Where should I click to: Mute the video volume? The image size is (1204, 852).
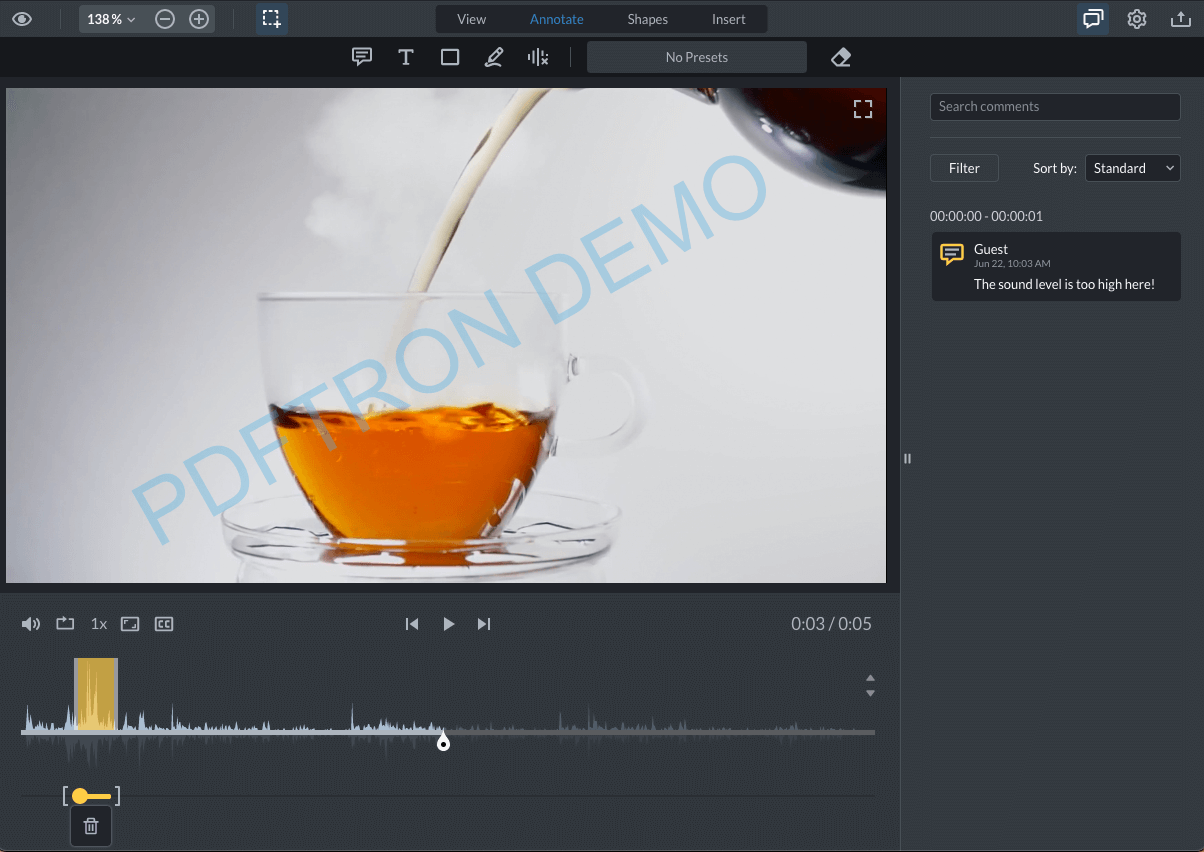pyautogui.click(x=31, y=623)
